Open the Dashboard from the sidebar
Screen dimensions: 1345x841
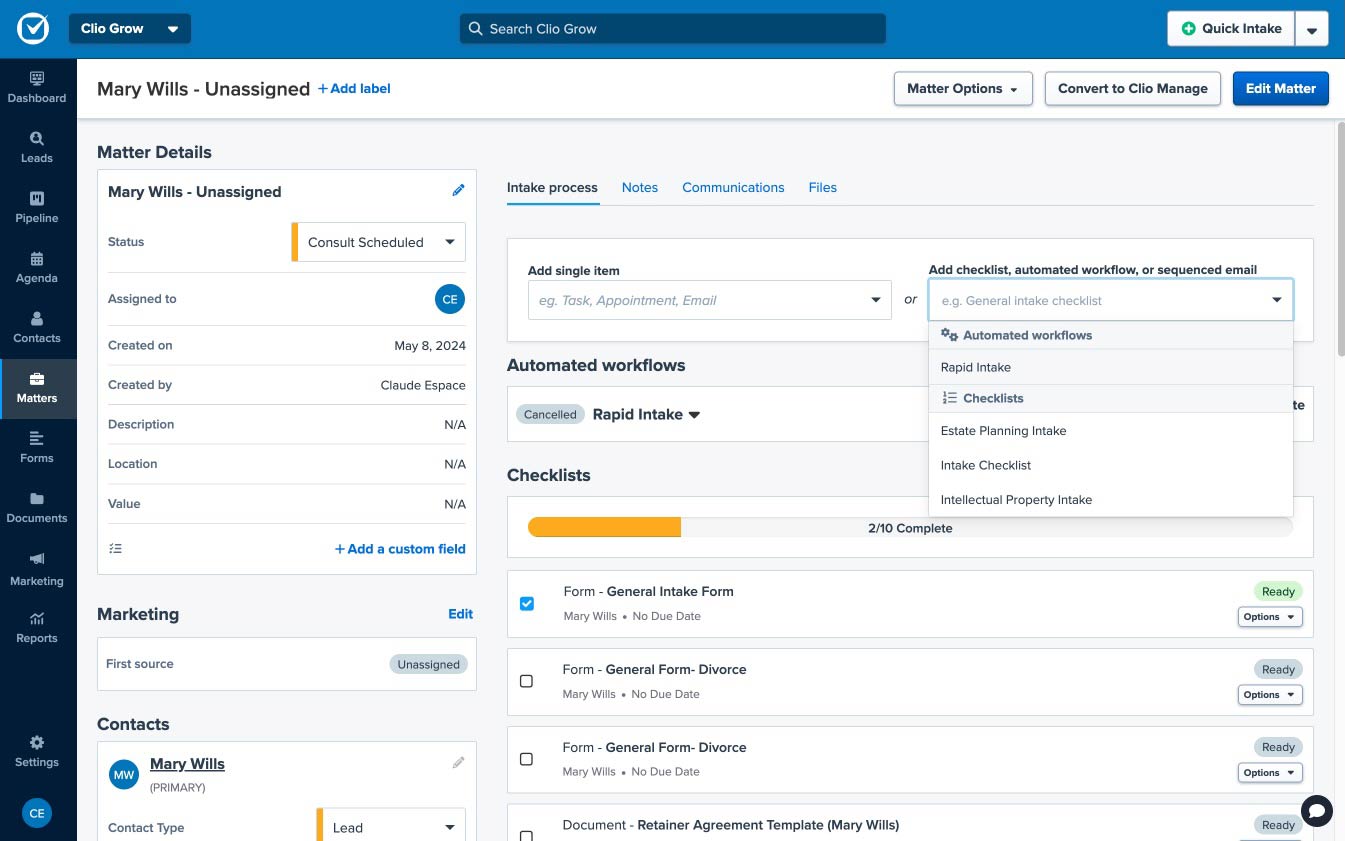(x=37, y=86)
